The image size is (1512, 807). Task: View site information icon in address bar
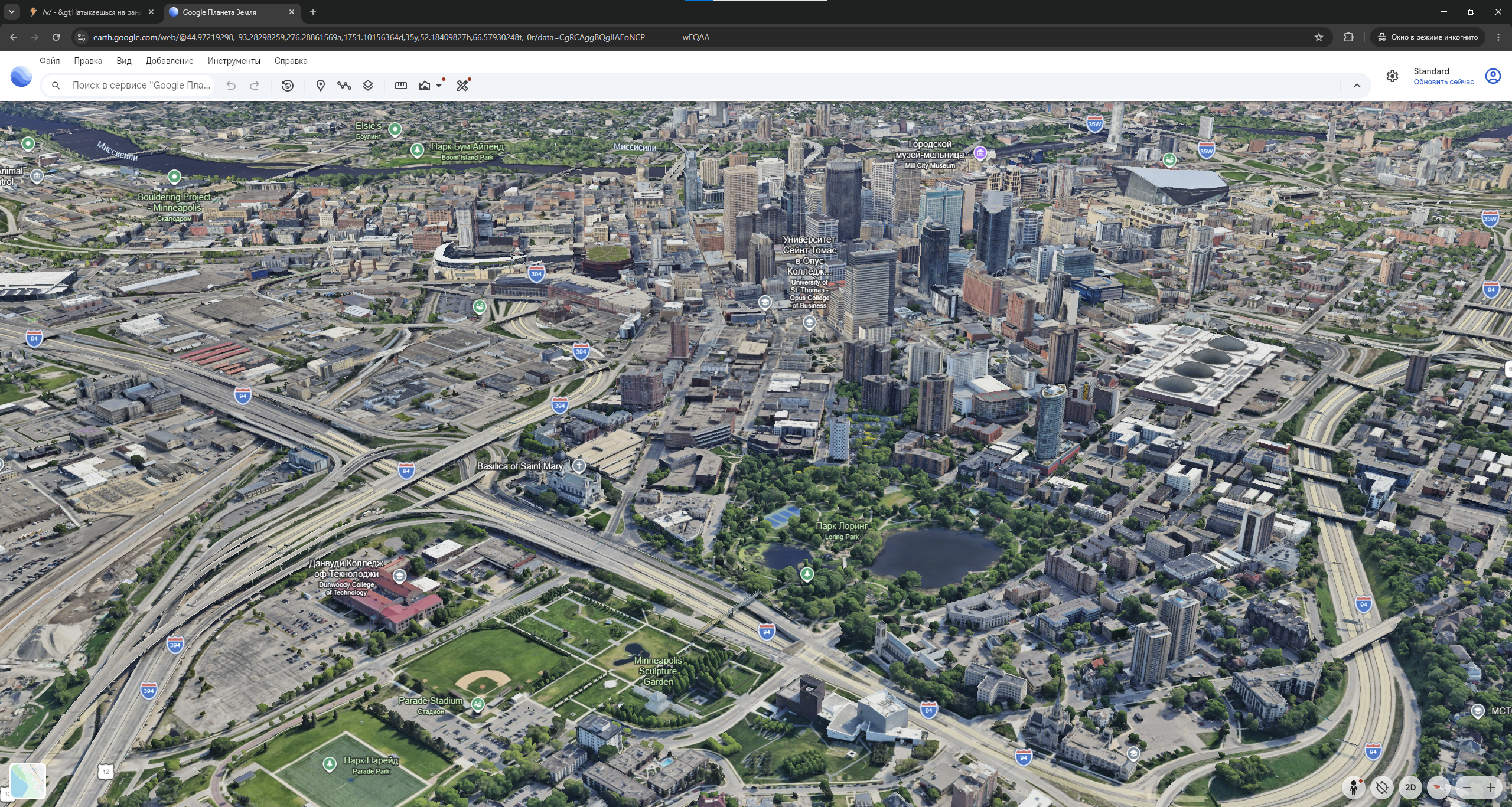(x=82, y=37)
